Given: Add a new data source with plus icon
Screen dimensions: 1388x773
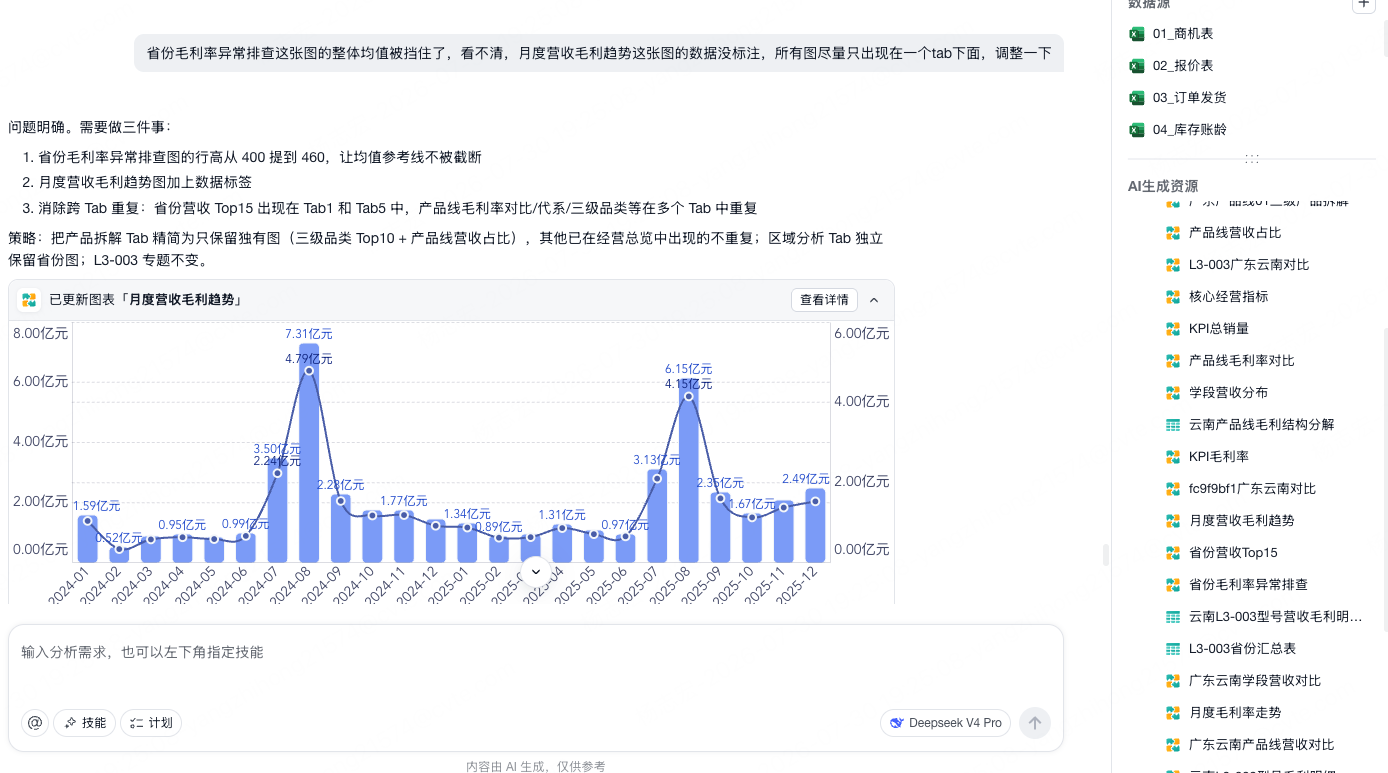Looking at the screenshot, I should (1363, 5).
